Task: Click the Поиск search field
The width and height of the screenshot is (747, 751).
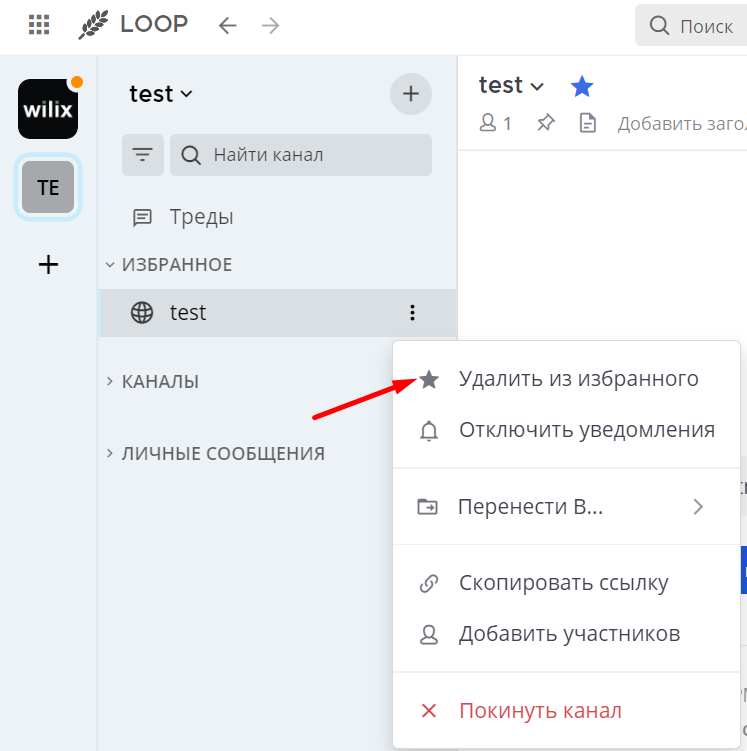Action: [x=691, y=25]
